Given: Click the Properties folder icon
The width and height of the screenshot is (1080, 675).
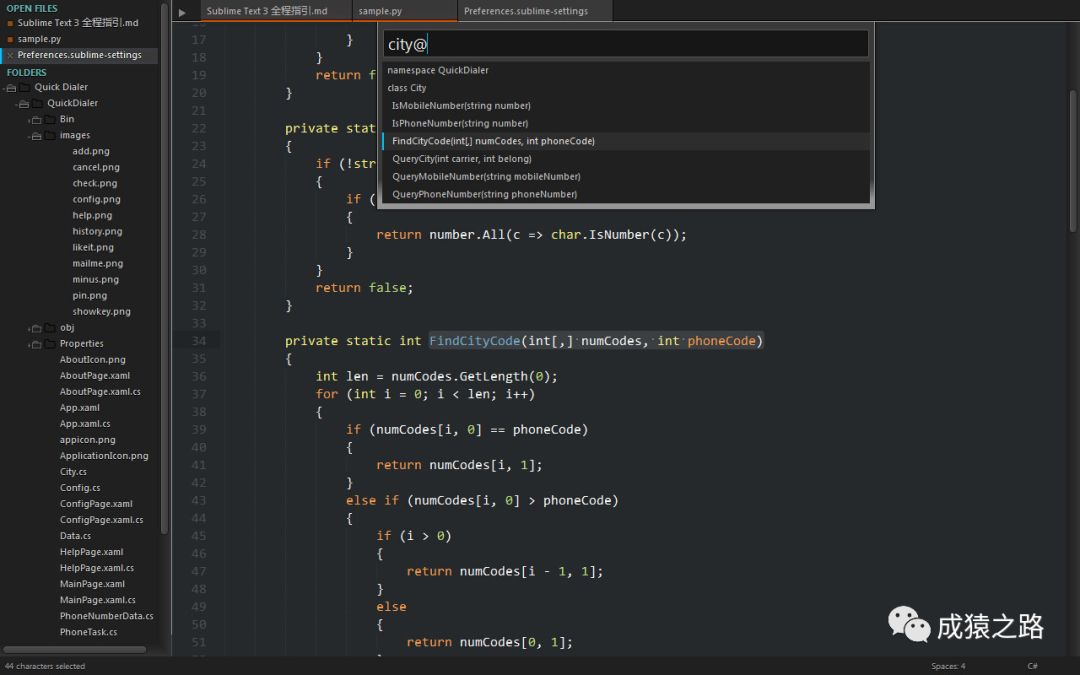Looking at the screenshot, I should pos(50,344).
